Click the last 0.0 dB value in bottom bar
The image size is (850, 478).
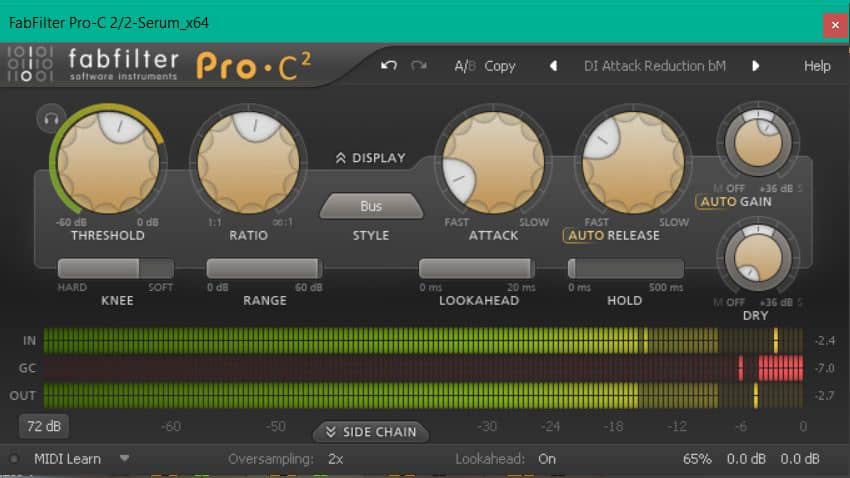(800, 459)
